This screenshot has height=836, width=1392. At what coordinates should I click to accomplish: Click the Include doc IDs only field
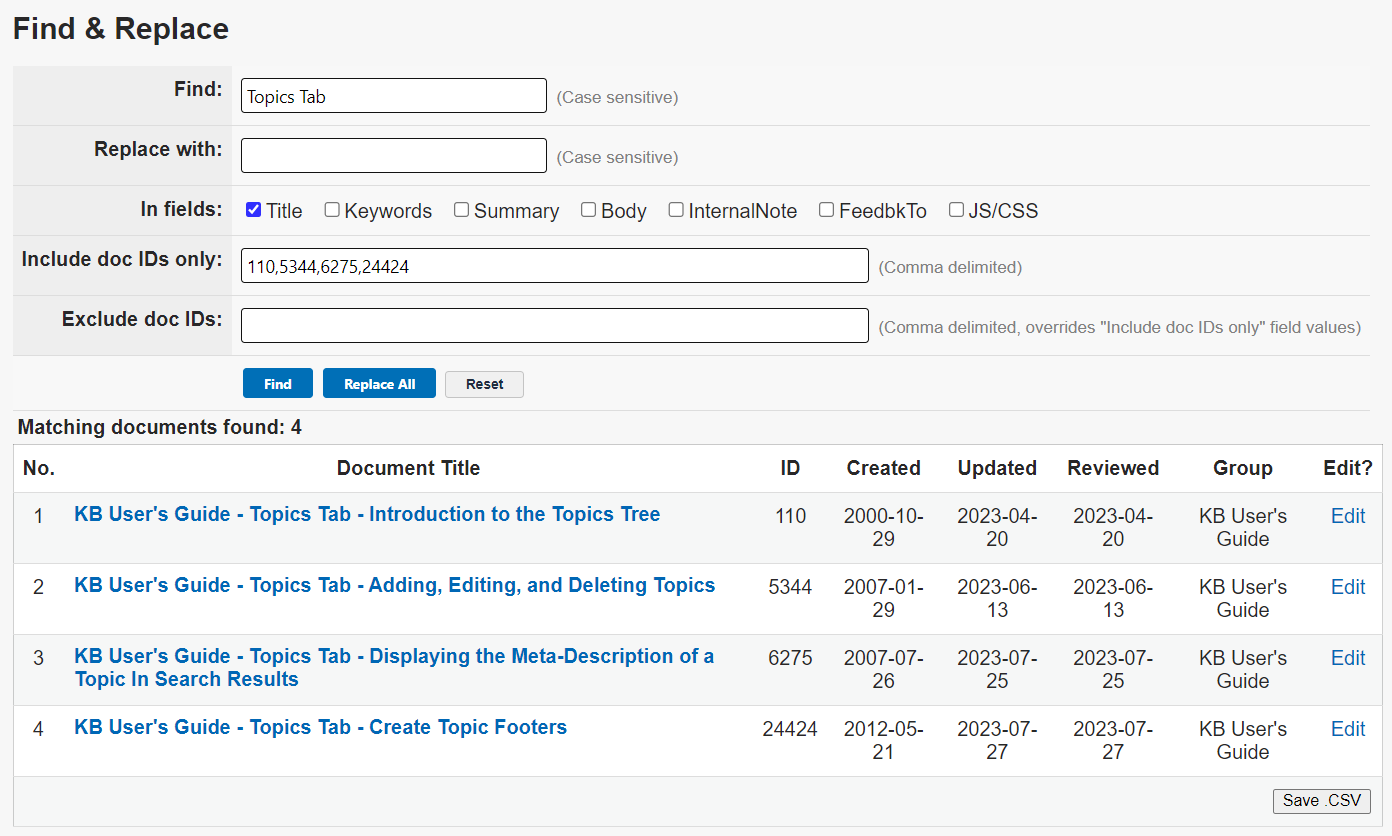pos(555,266)
